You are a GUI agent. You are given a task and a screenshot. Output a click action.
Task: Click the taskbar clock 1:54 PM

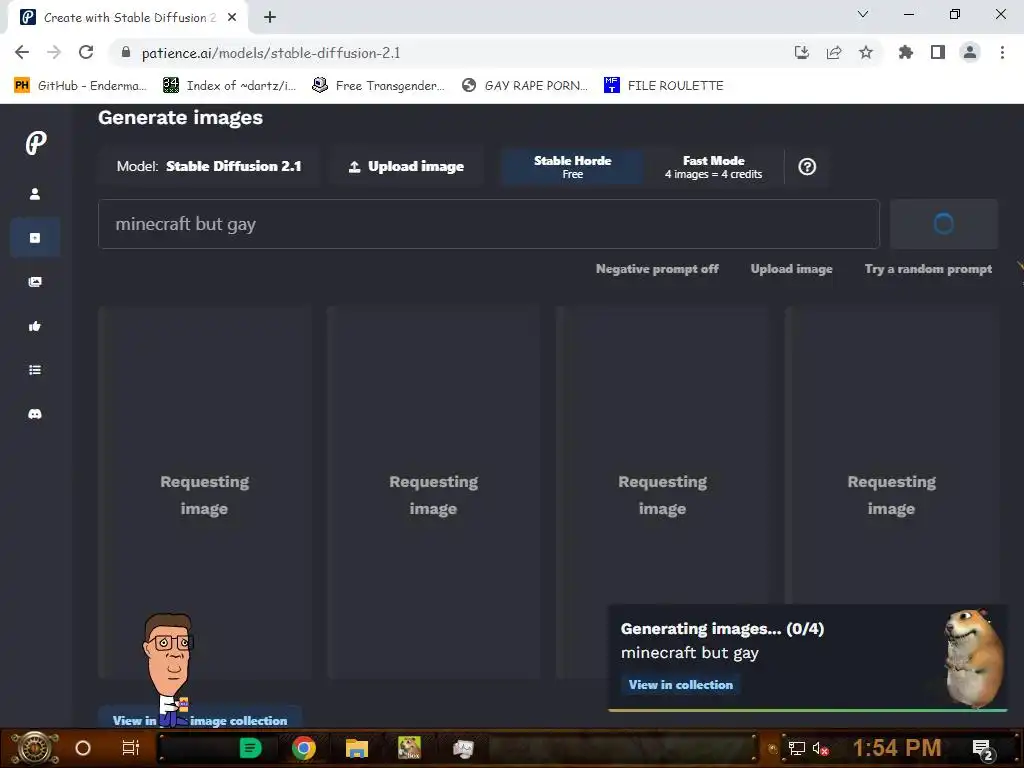coord(897,748)
